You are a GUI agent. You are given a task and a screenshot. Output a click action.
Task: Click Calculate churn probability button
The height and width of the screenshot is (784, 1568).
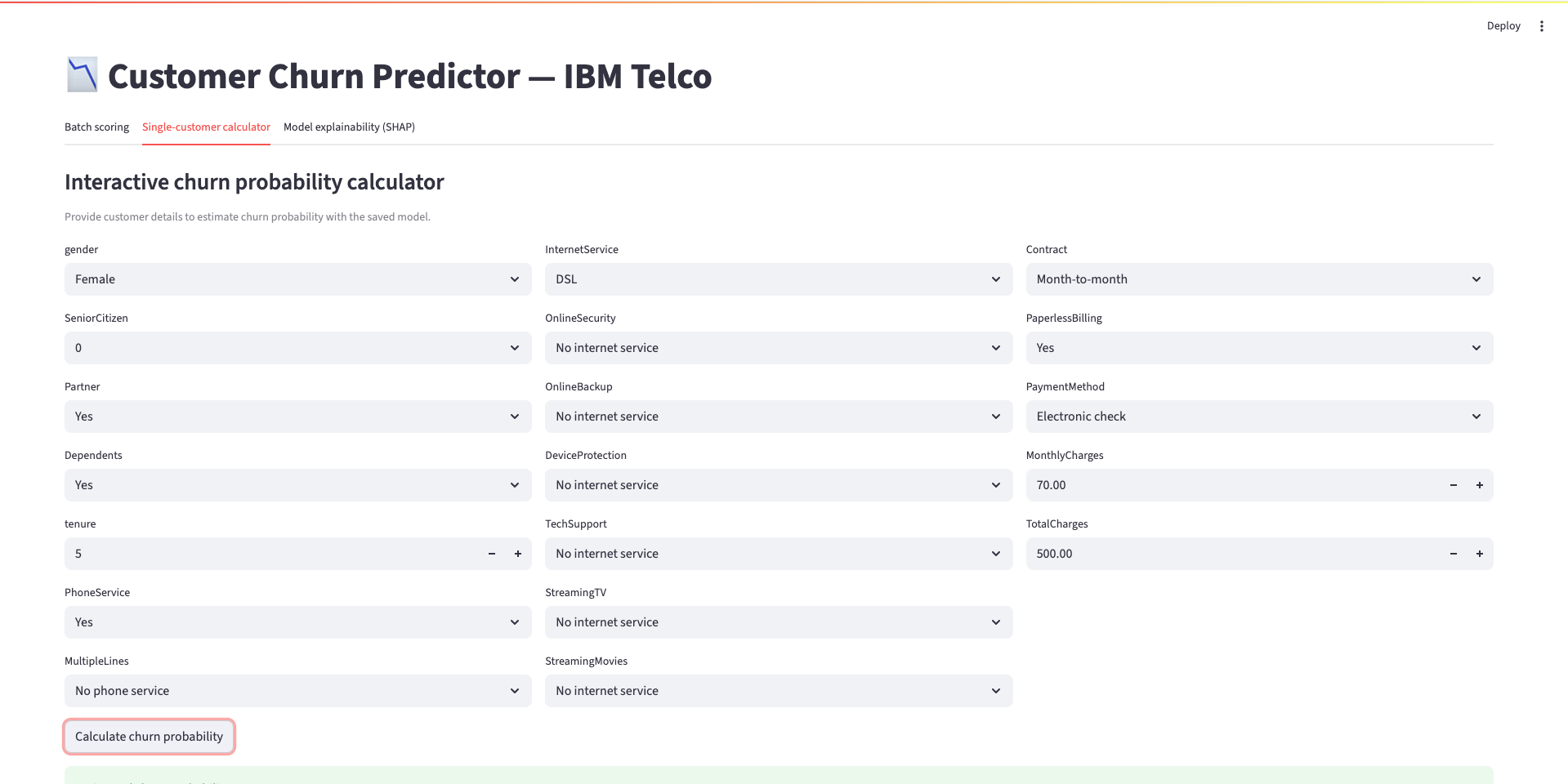(x=149, y=737)
